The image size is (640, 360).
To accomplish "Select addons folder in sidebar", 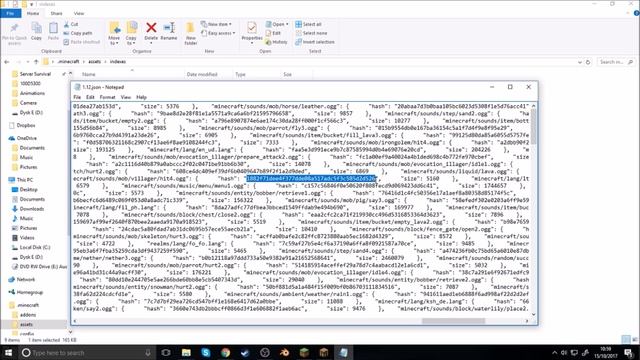I will coord(28,315).
